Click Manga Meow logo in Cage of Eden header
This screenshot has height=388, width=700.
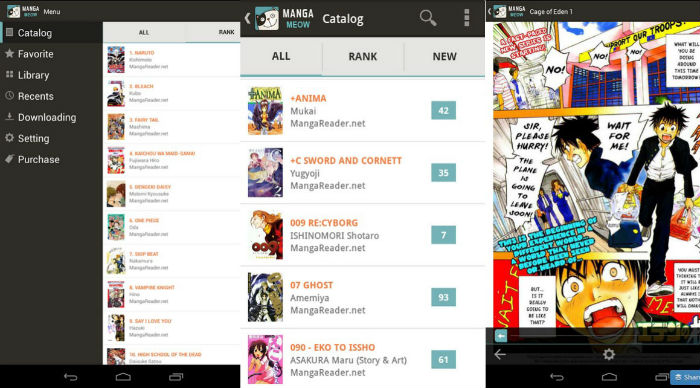pyautogui.click(x=509, y=12)
